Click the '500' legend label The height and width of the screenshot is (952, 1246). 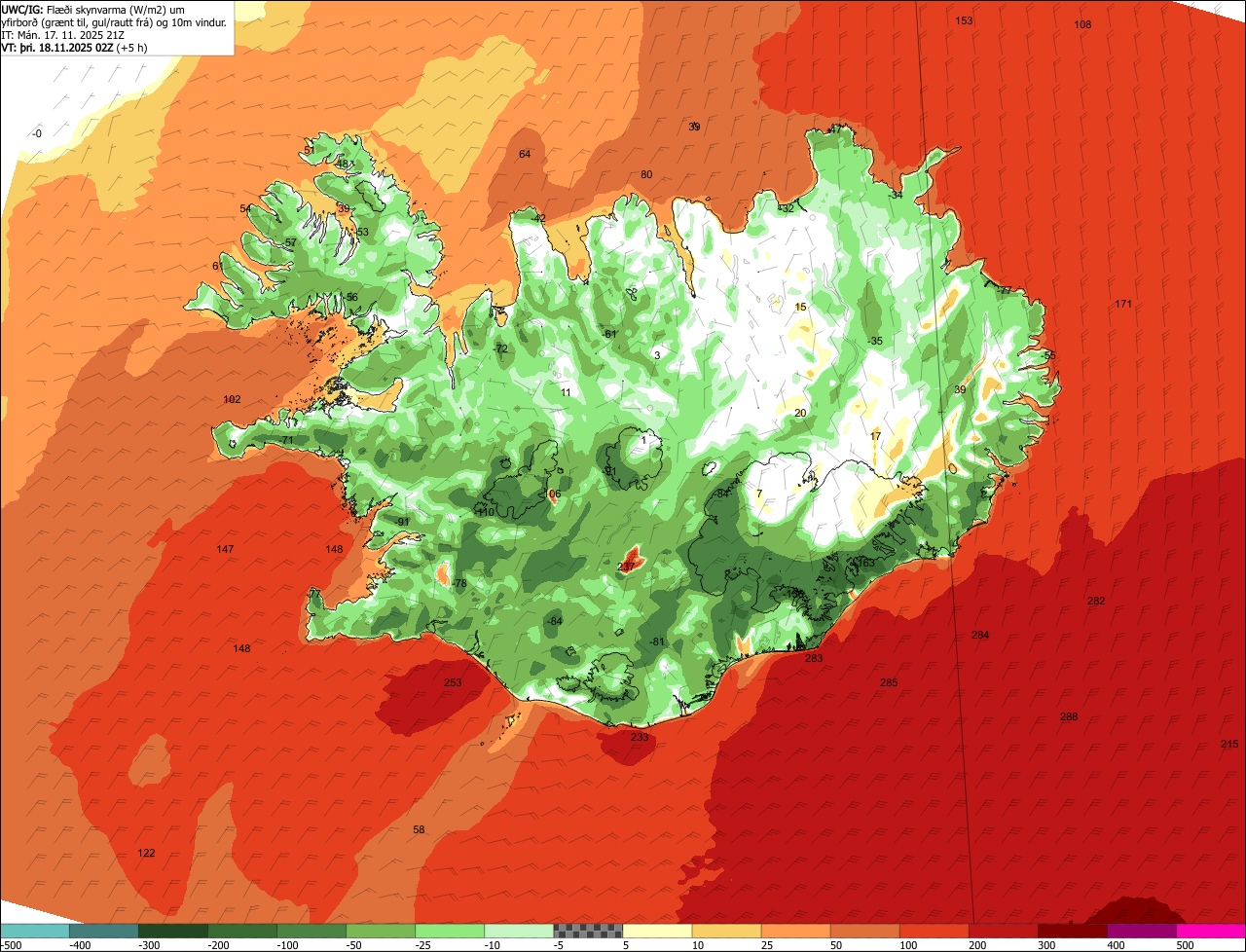click(1186, 945)
